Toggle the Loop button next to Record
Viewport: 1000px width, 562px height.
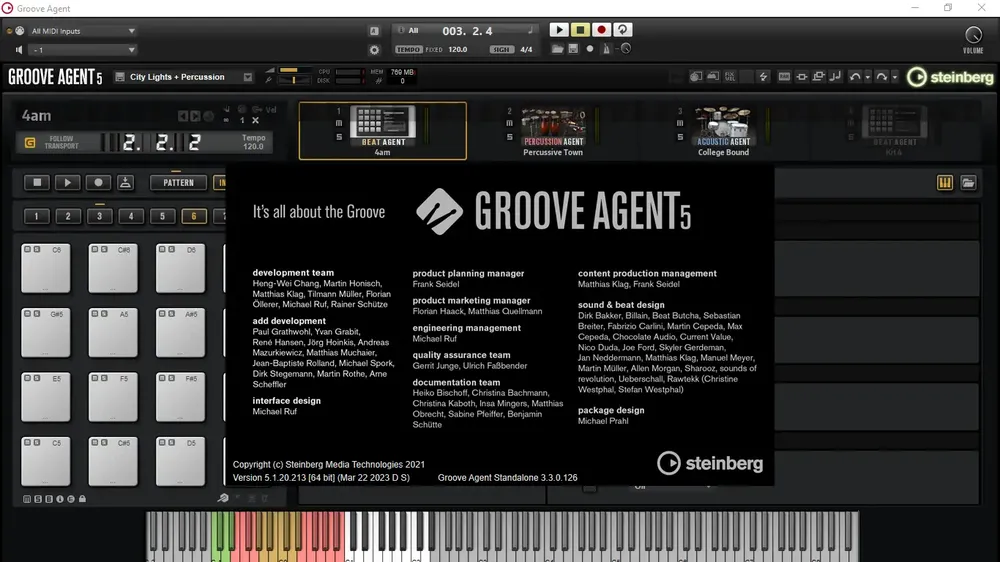(x=622, y=30)
